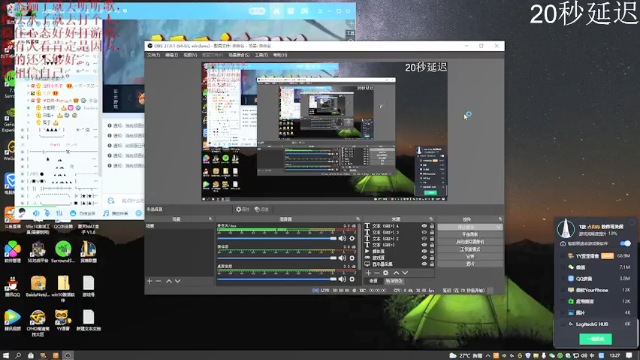This screenshot has width=640, height=360.
Task: Toggle visibility of 显示器采集 source
Action: tap(424, 264)
